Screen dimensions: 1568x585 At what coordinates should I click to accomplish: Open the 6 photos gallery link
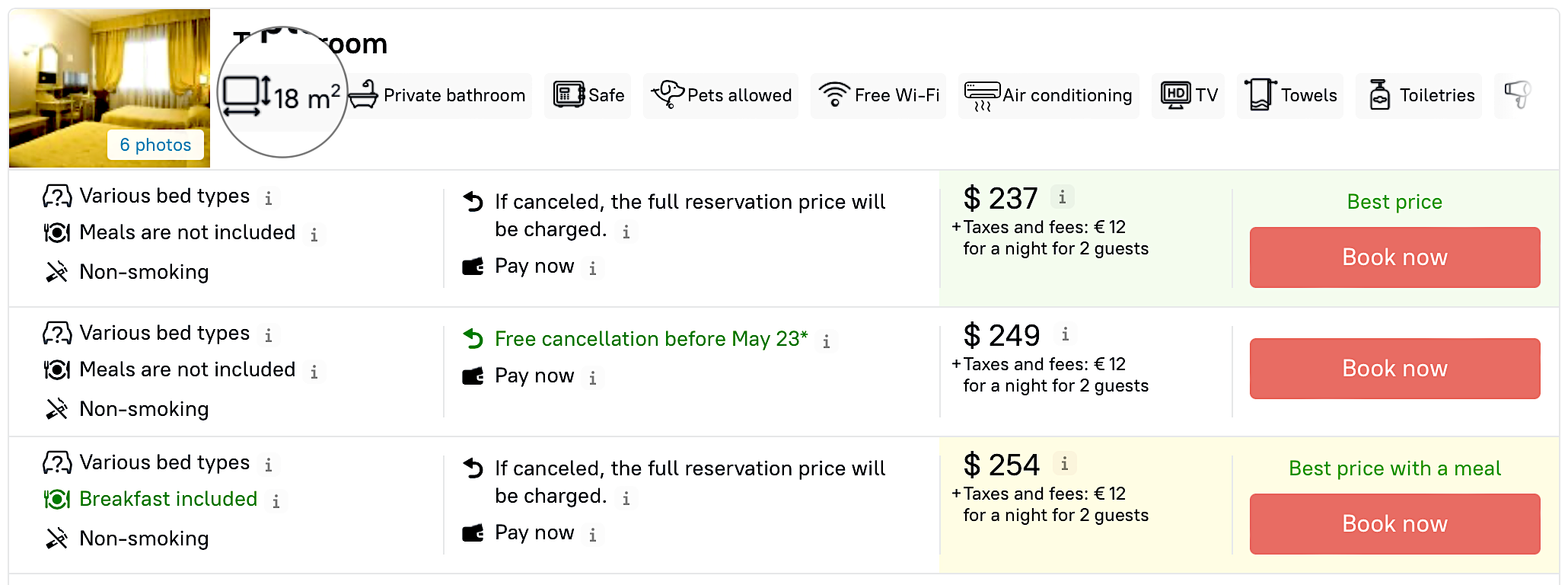pyautogui.click(x=155, y=145)
